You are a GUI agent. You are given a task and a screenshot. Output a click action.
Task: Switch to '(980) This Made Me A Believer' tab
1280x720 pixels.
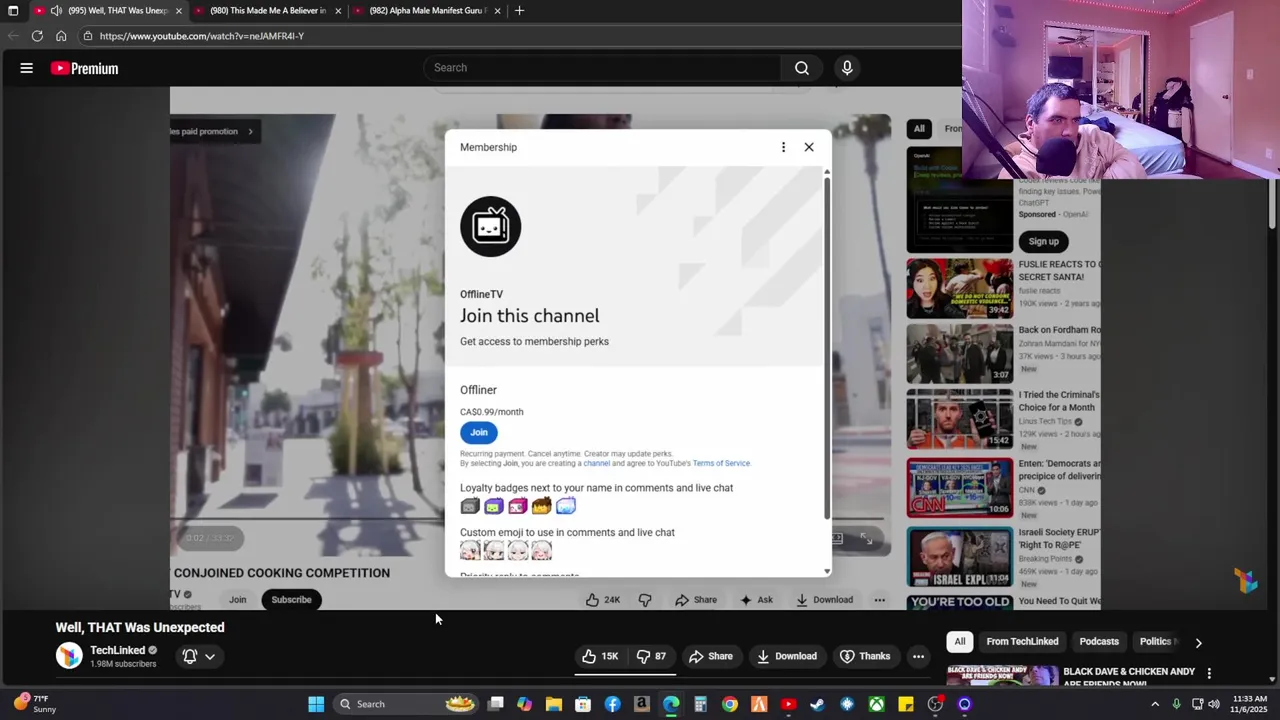(268, 11)
